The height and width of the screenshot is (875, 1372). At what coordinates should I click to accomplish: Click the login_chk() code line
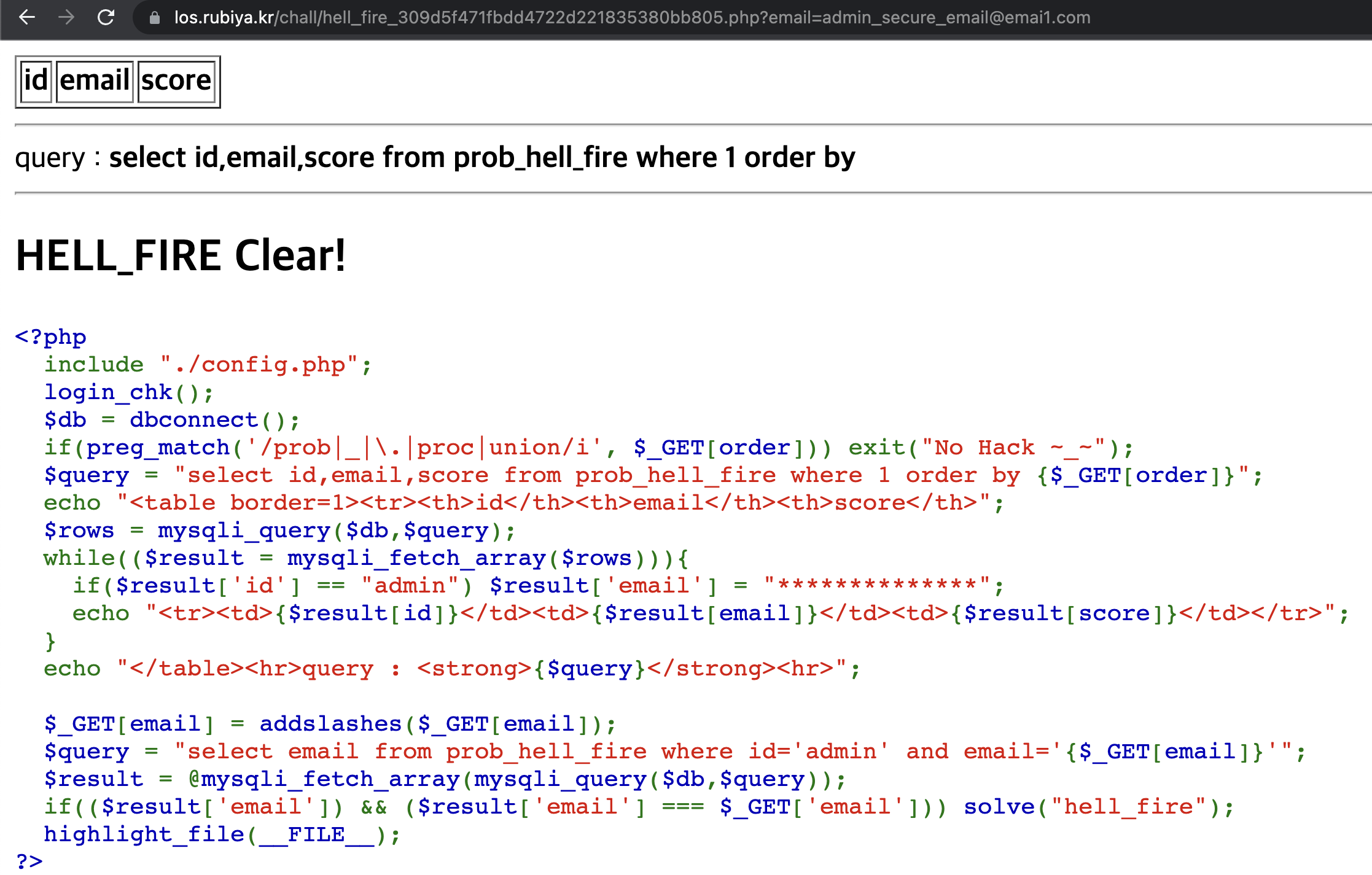128,392
